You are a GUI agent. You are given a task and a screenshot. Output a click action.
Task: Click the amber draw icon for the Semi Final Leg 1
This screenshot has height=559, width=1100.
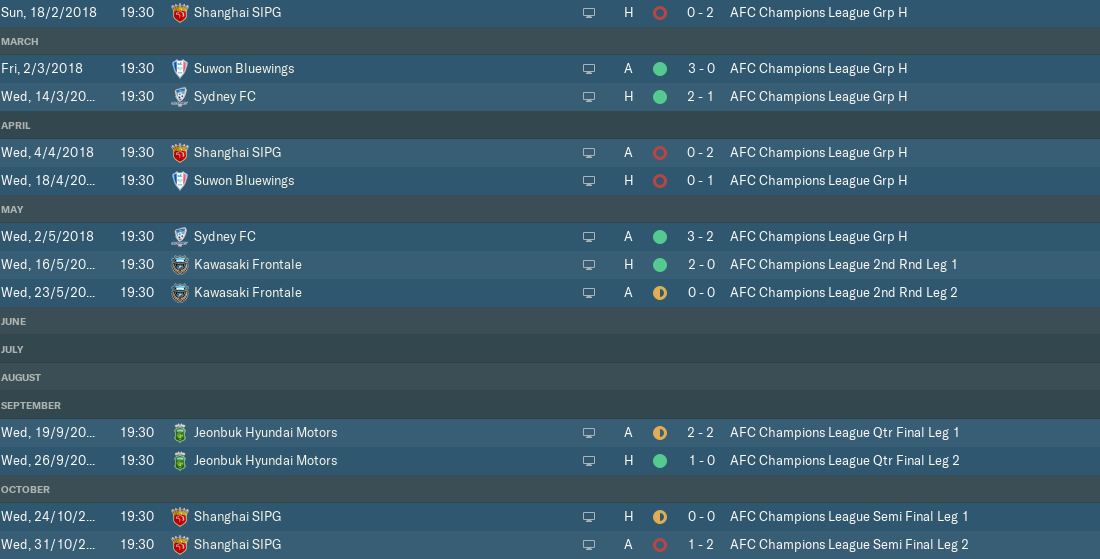tap(659, 517)
